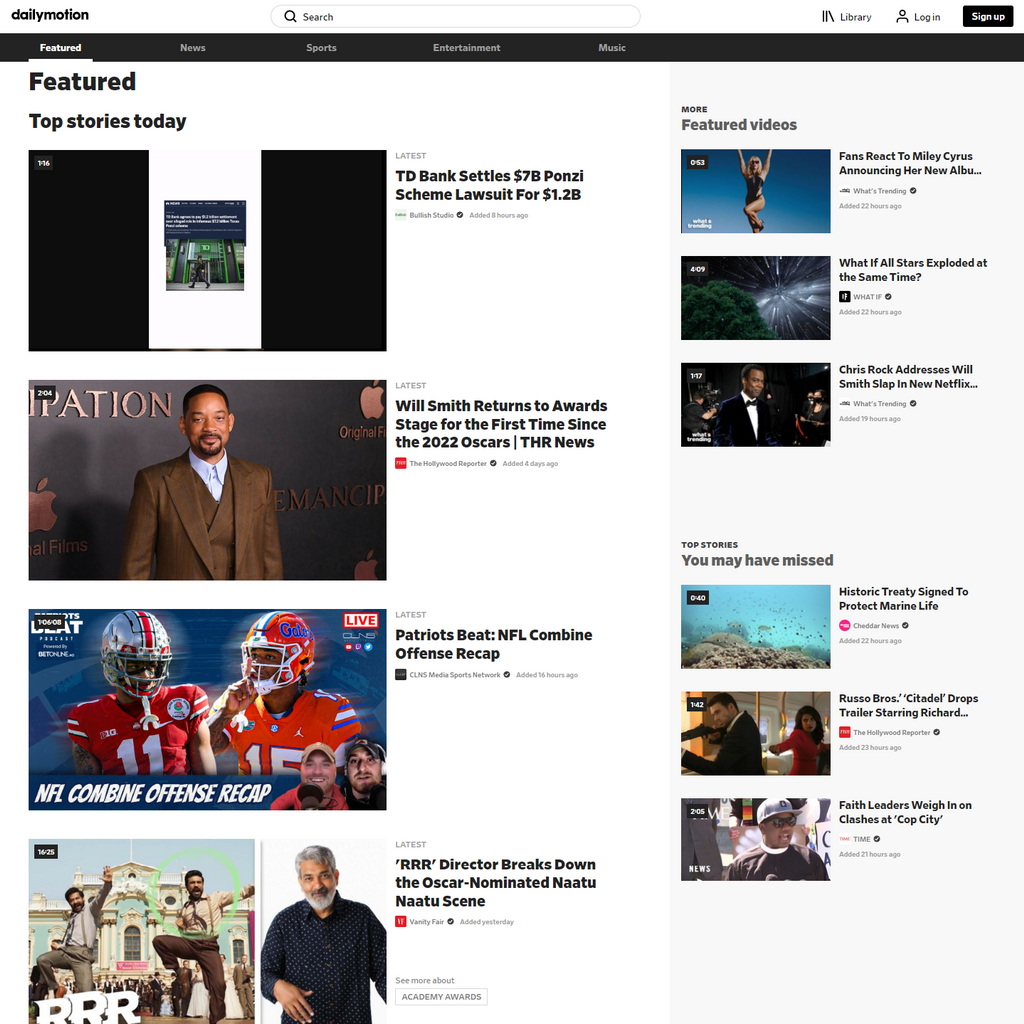
Task: Click the search magnifier icon
Action: pyautogui.click(x=291, y=16)
